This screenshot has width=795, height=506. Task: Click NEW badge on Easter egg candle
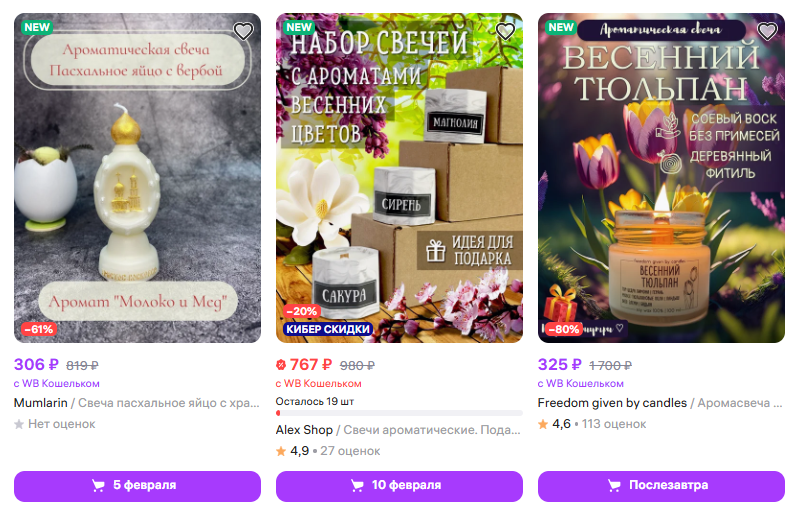37,27
